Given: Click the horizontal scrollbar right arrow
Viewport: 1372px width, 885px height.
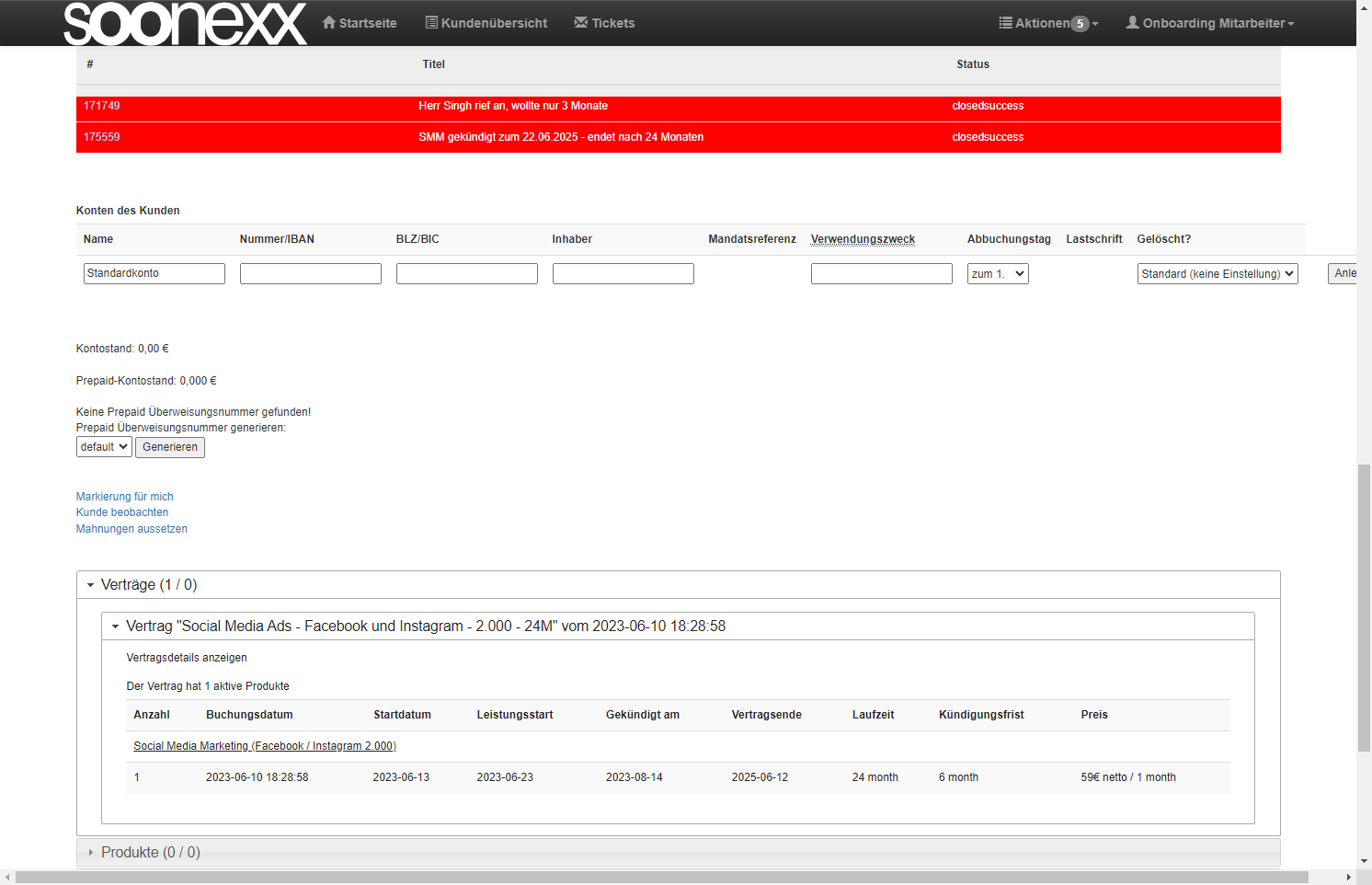Looking at the screenshot, I should pos(1349,878).
